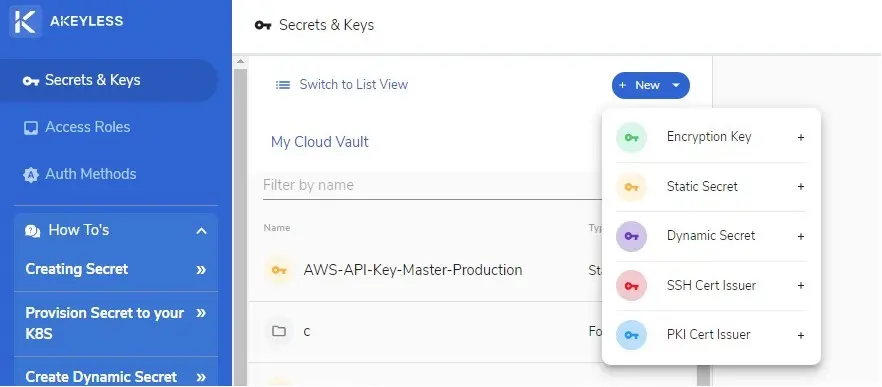Switch to List View

(353, 85)
